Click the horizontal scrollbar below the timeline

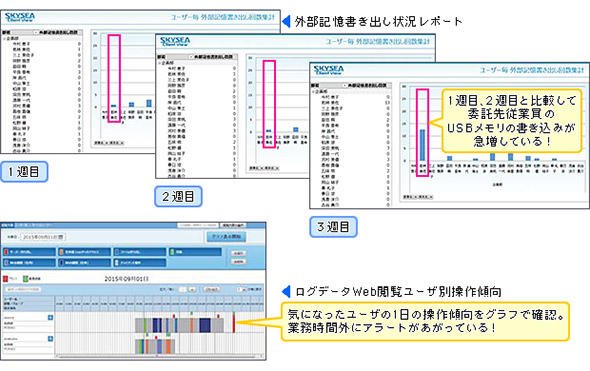click(159, 356)
